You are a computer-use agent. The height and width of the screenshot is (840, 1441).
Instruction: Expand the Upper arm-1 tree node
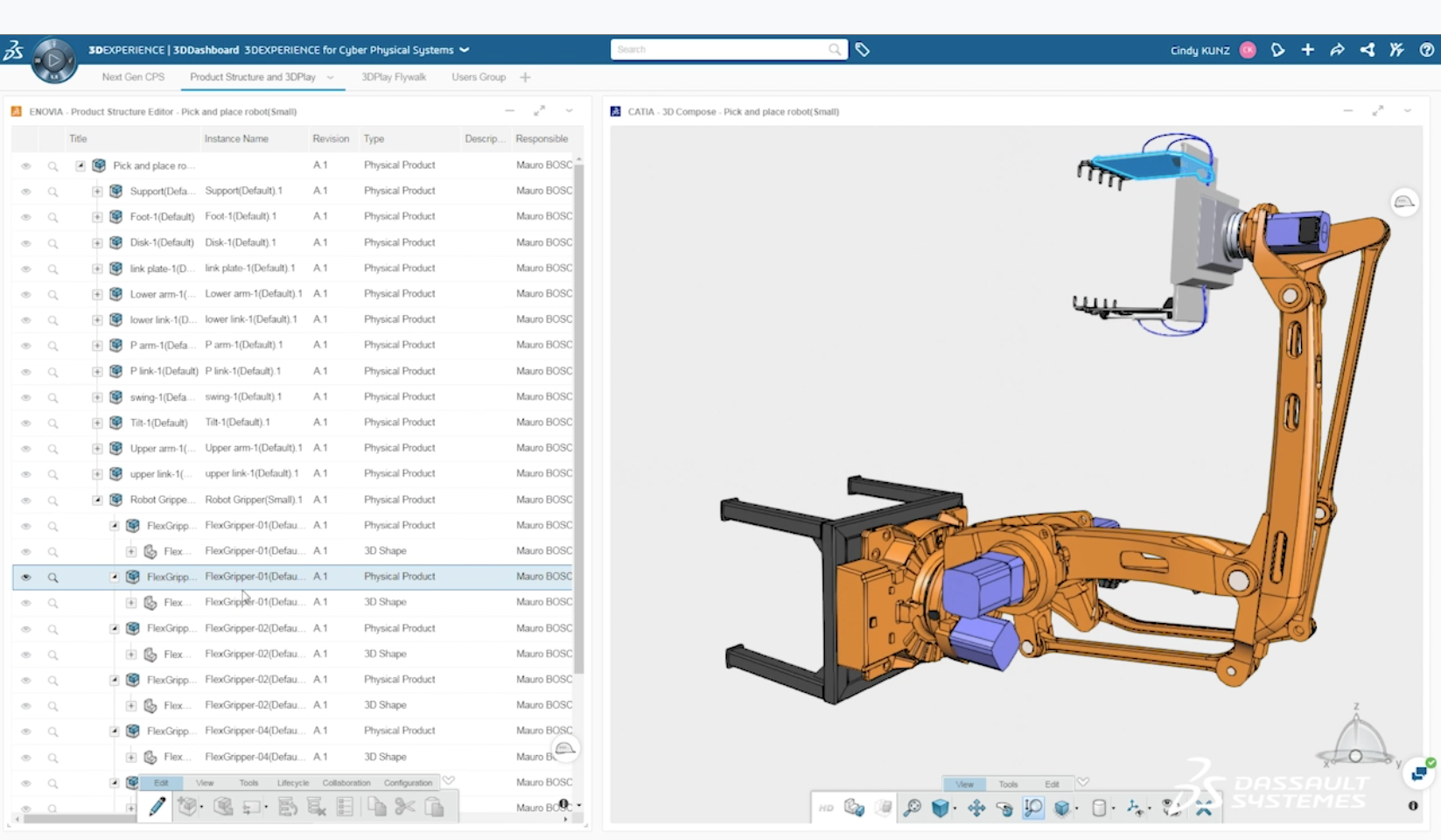[x=97, y=448]
